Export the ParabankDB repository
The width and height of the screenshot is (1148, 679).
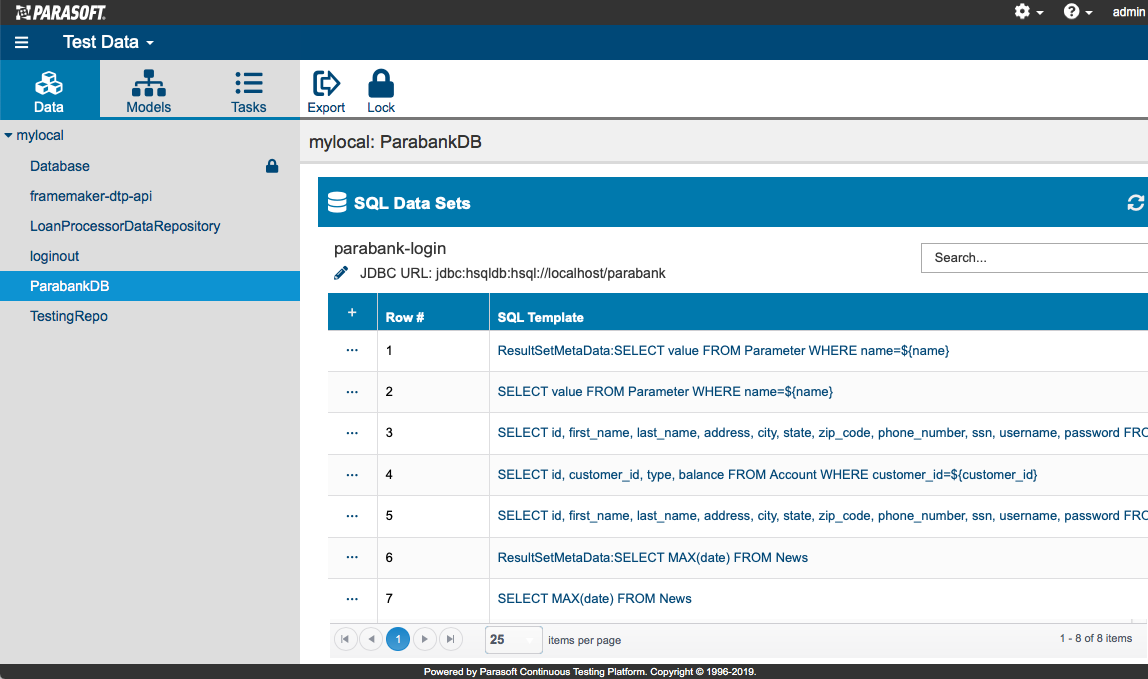326,92
